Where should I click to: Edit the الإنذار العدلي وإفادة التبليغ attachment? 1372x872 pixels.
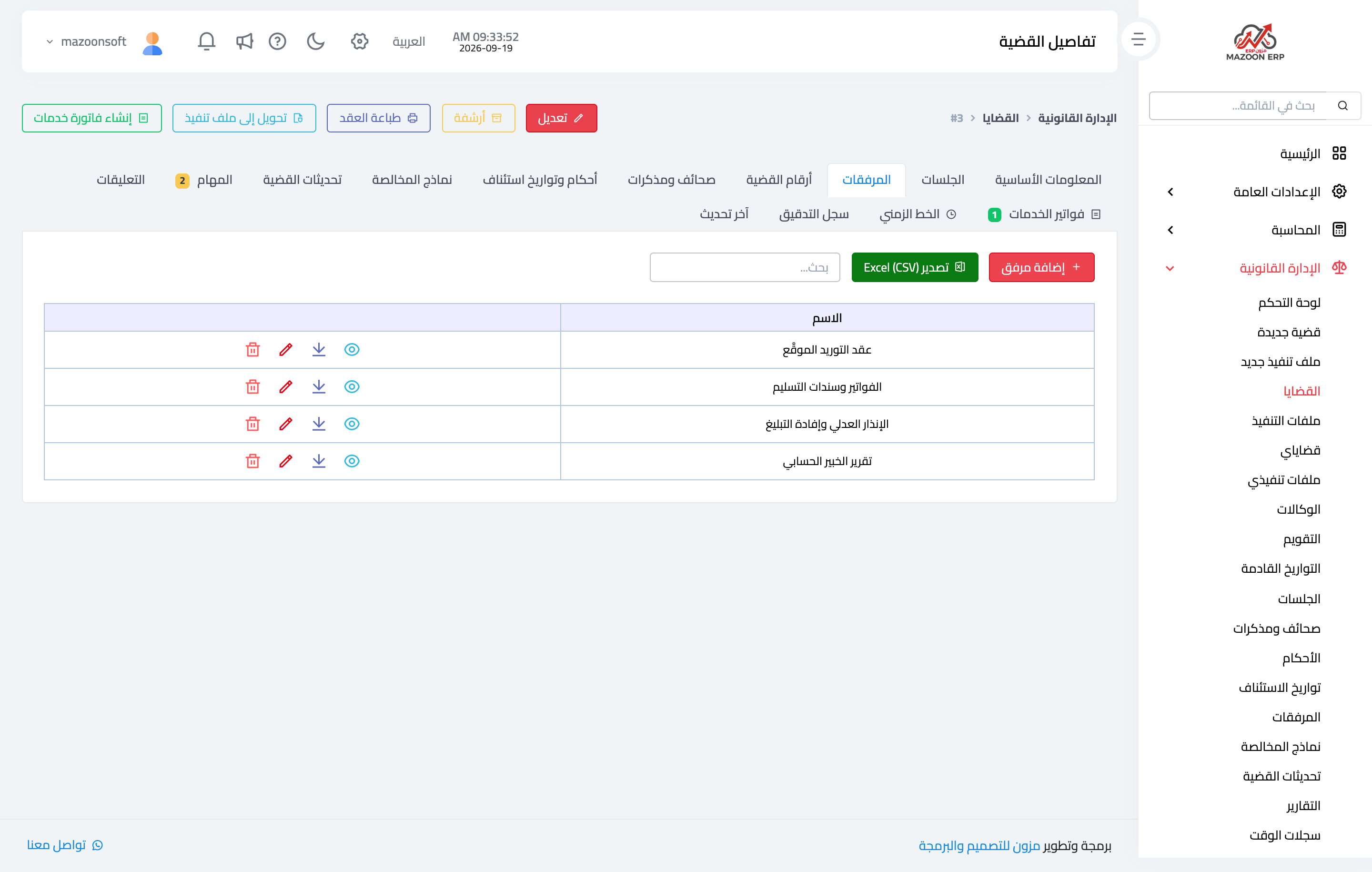[x=285, y=424]
